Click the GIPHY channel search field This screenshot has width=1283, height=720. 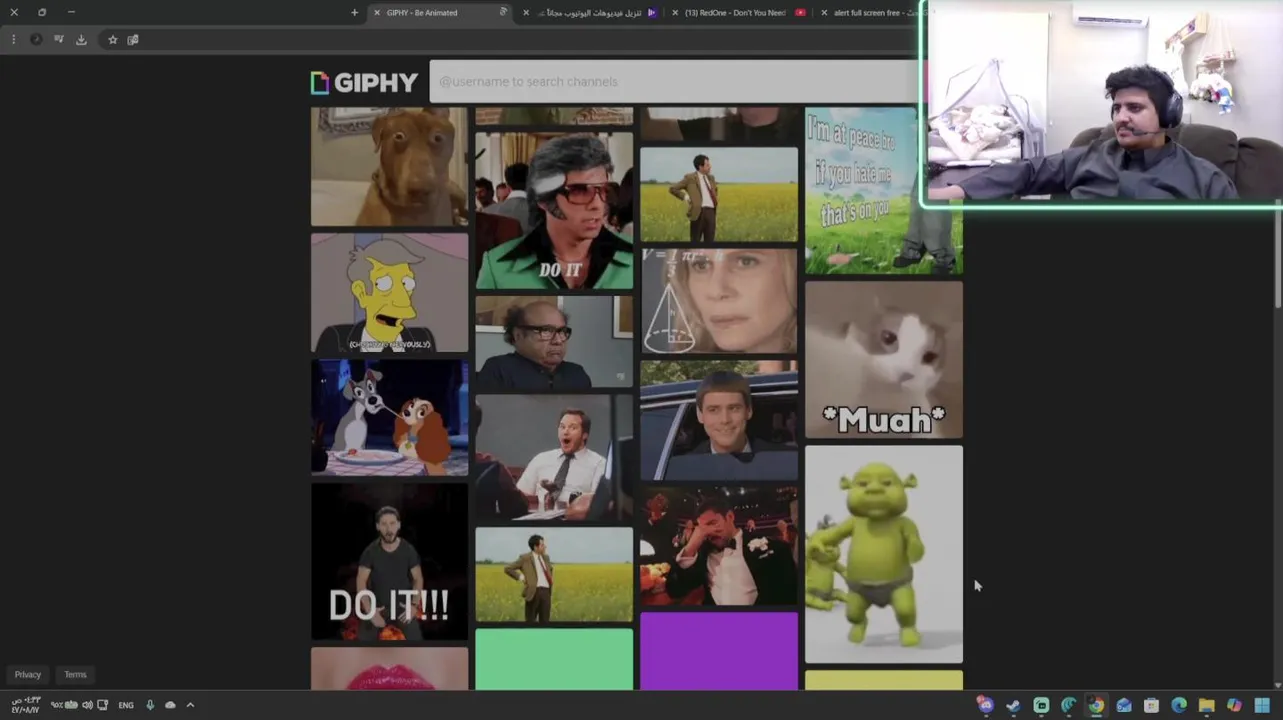675,81
